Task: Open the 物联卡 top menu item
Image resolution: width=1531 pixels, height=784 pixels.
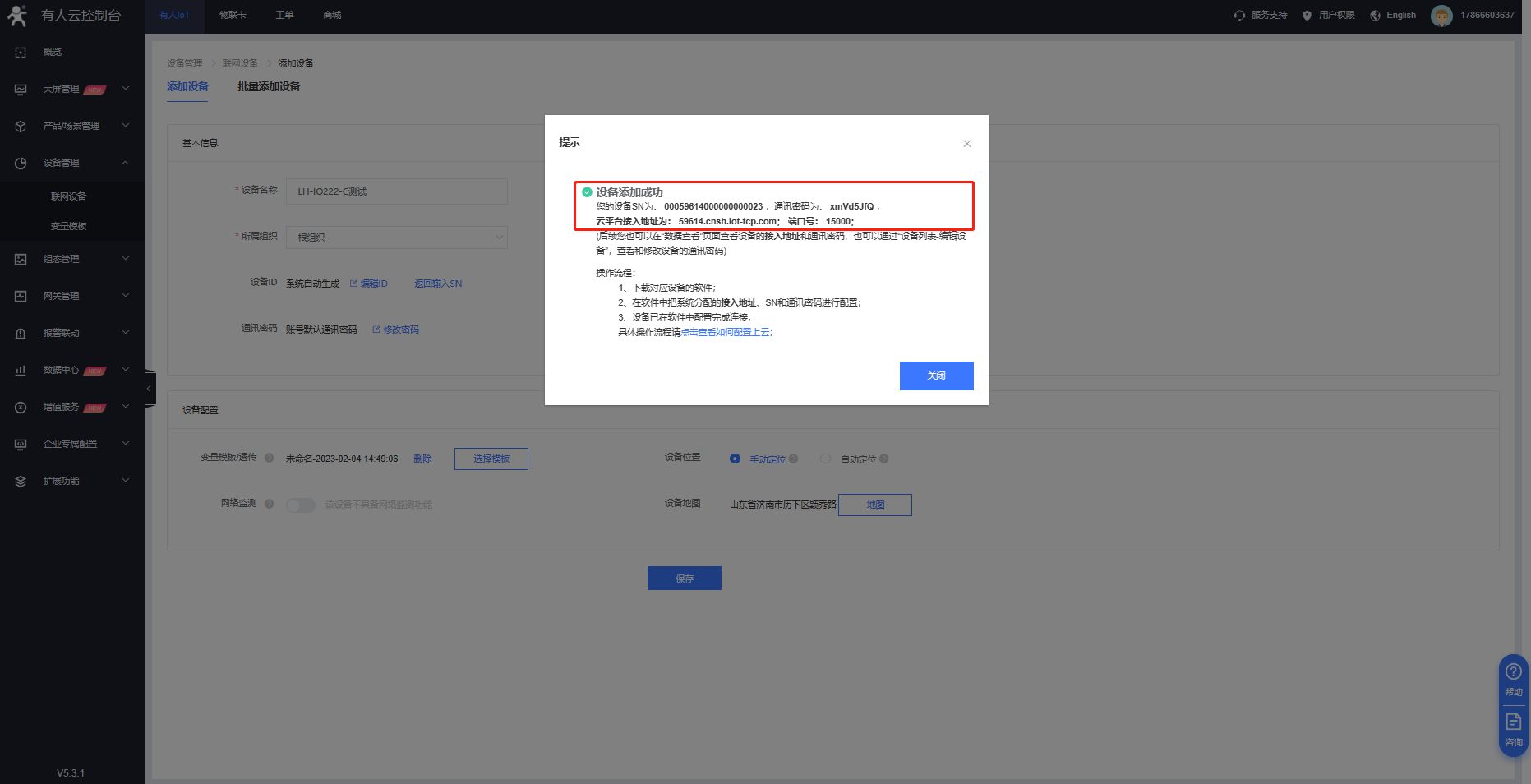Action: pyautogui.click(x=233, y=15)
